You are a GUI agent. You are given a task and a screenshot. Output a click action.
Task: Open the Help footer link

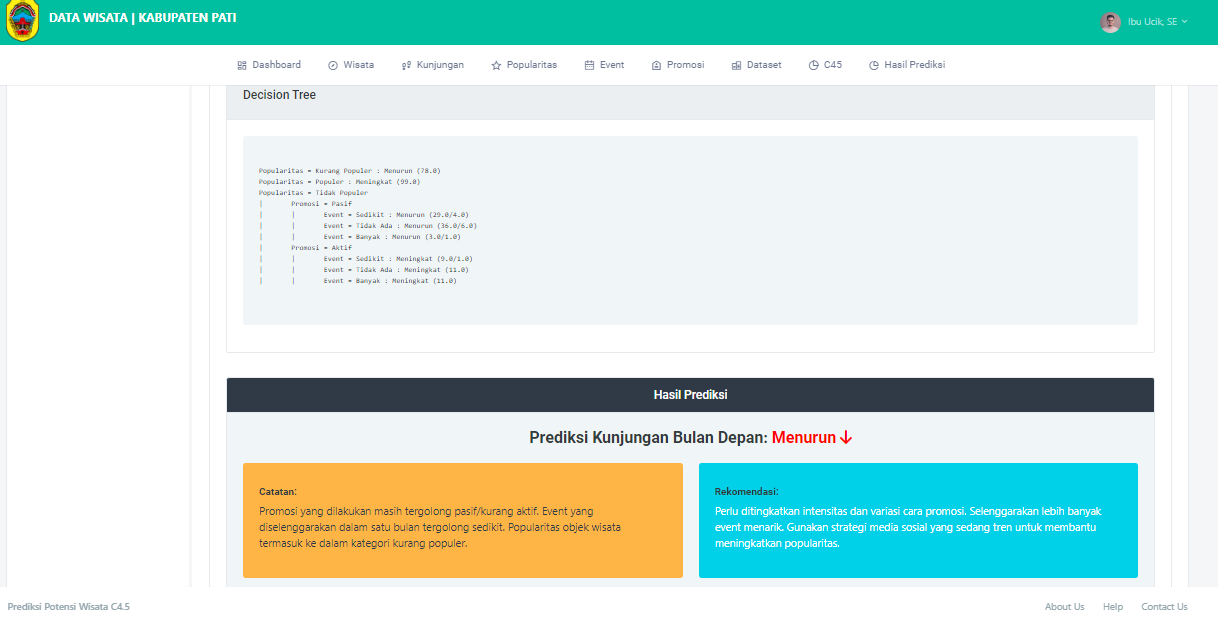coord(1113,607)
